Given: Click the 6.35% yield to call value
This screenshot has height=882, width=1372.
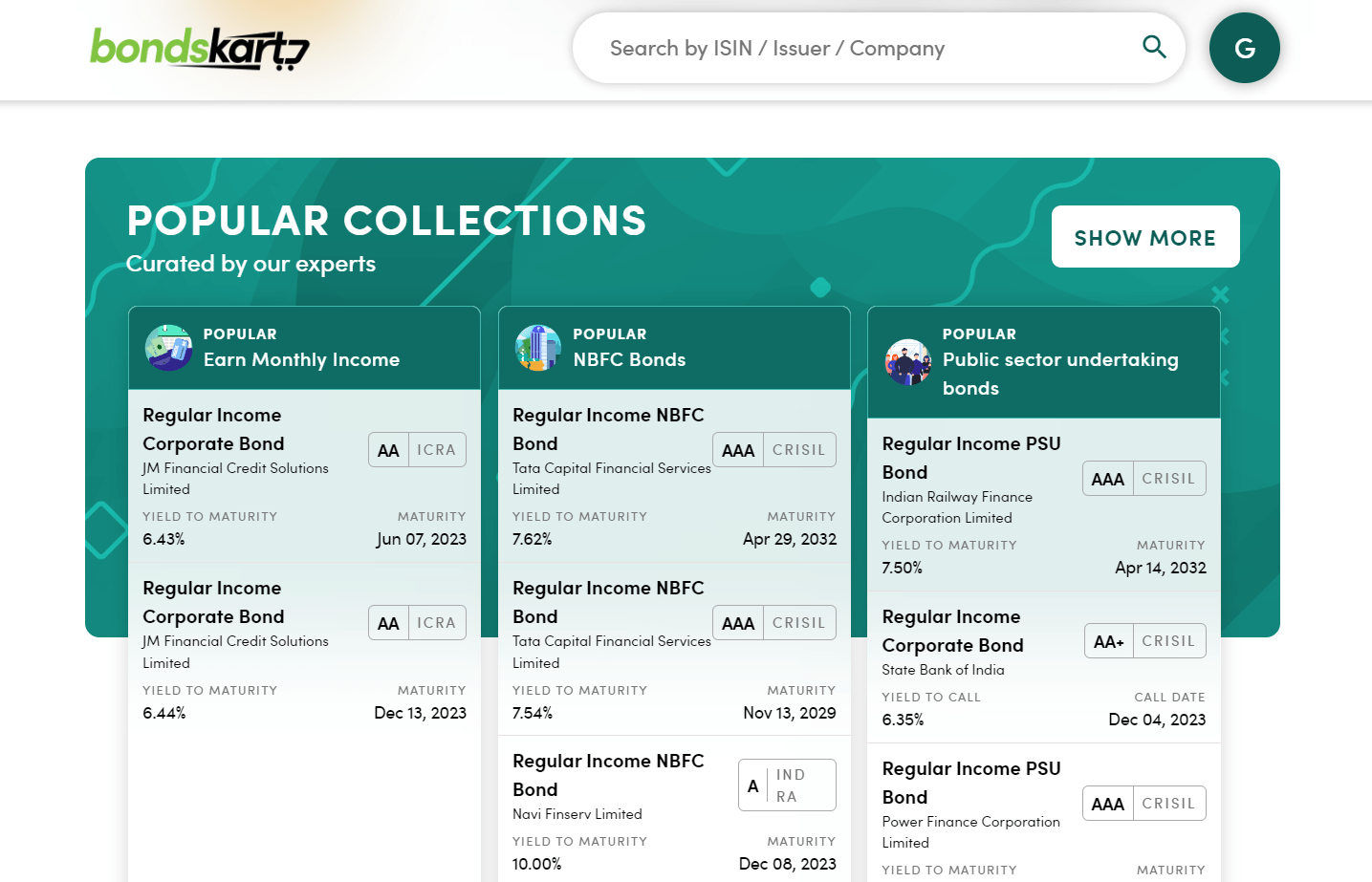Looking at the screenshot, I should click(x=903, y=720).
